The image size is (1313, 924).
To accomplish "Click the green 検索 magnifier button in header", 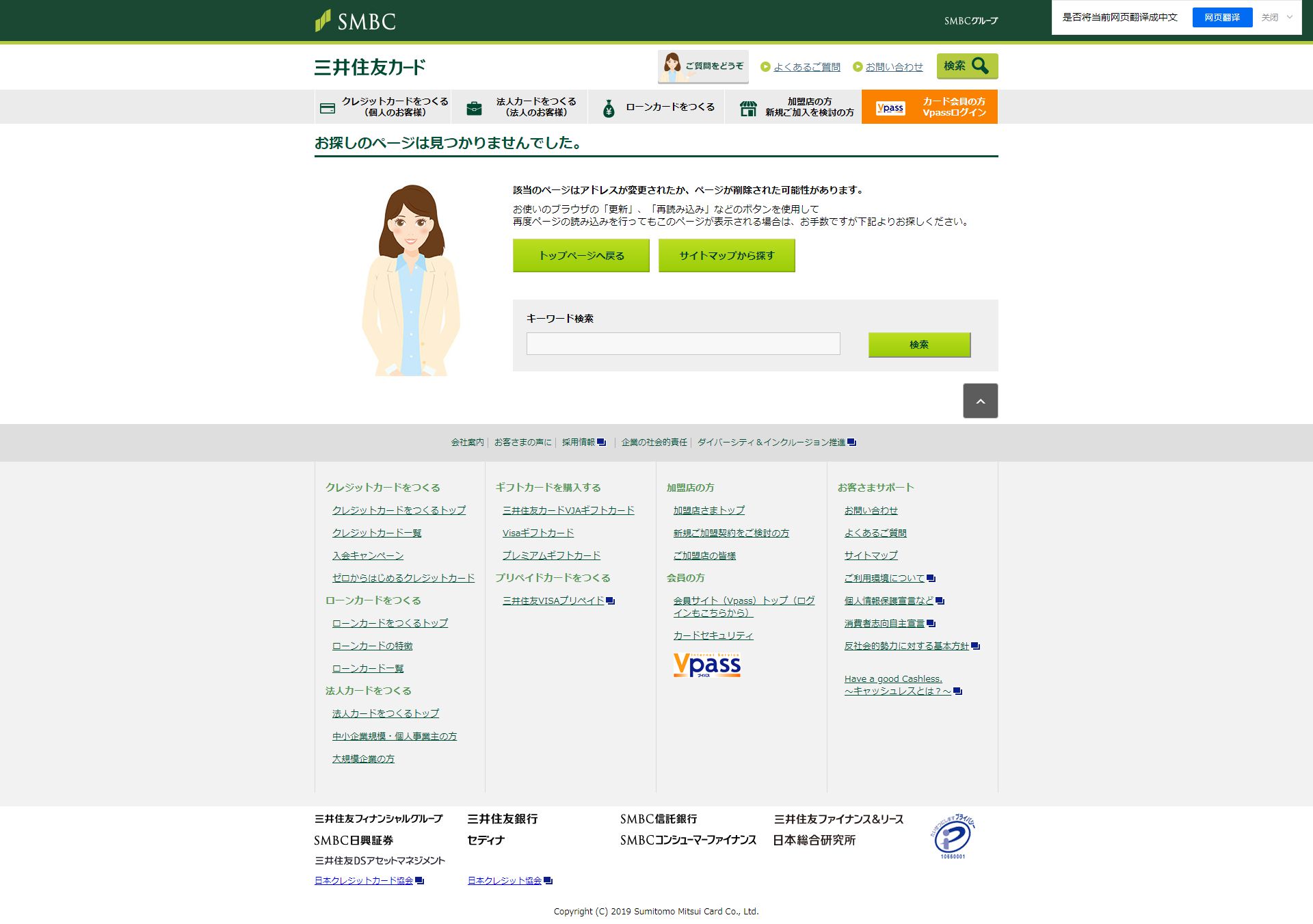I will coord(967,66).
